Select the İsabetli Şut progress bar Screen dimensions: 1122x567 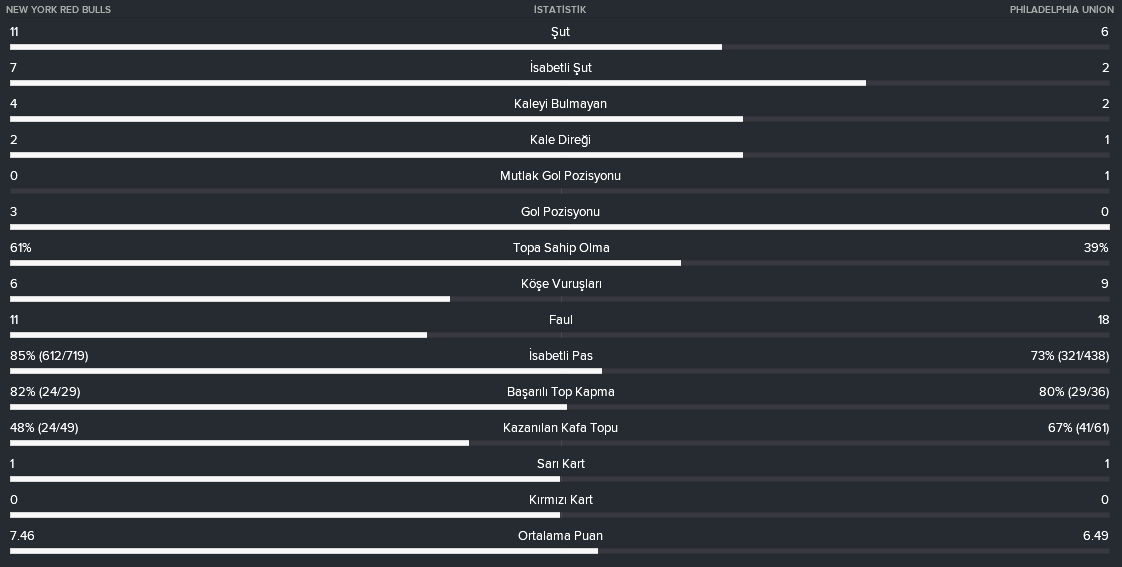(560, 83)
